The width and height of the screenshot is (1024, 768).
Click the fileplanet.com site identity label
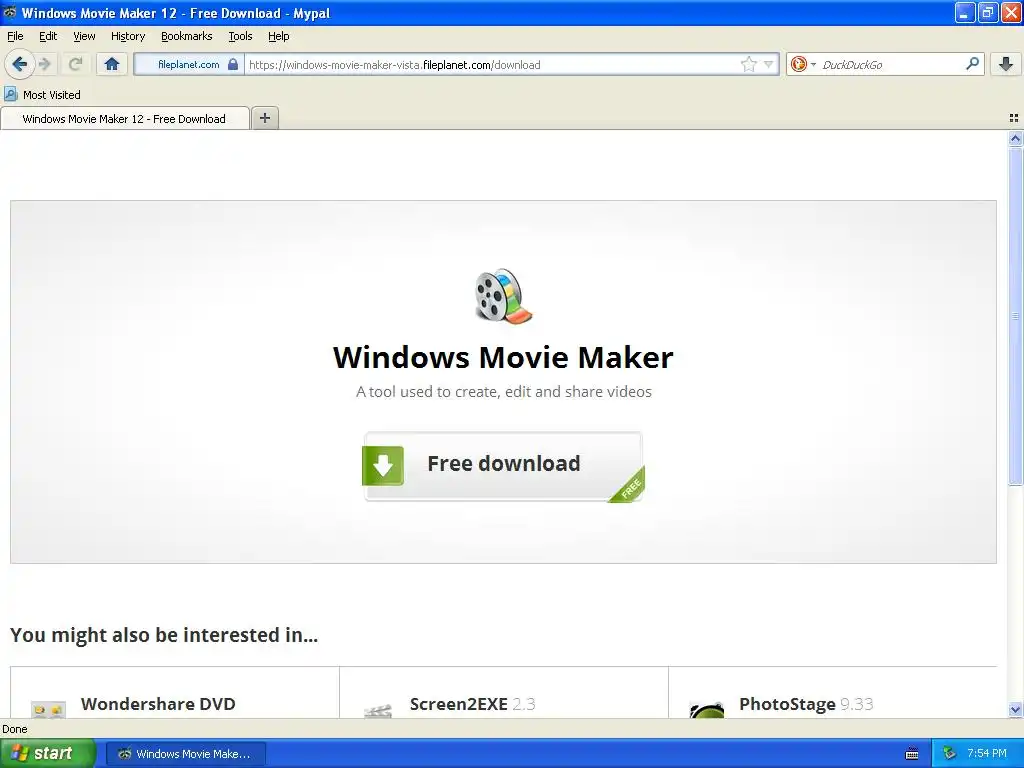[188, 64]
